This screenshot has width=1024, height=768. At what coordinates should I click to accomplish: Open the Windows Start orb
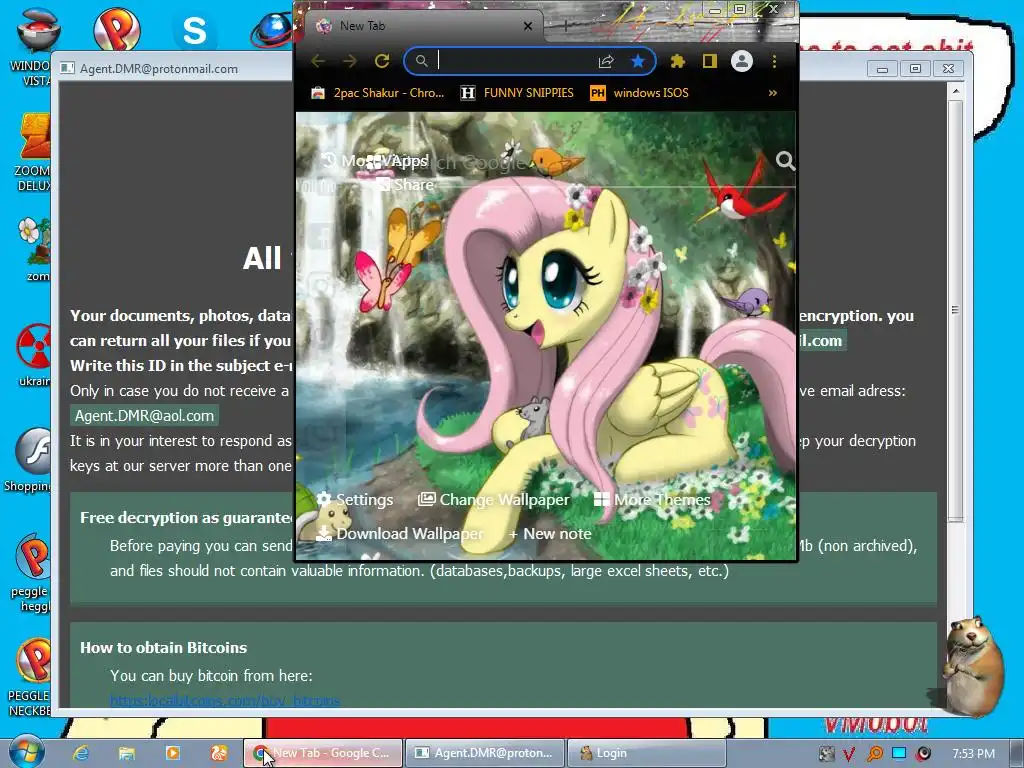click(27, 752)
